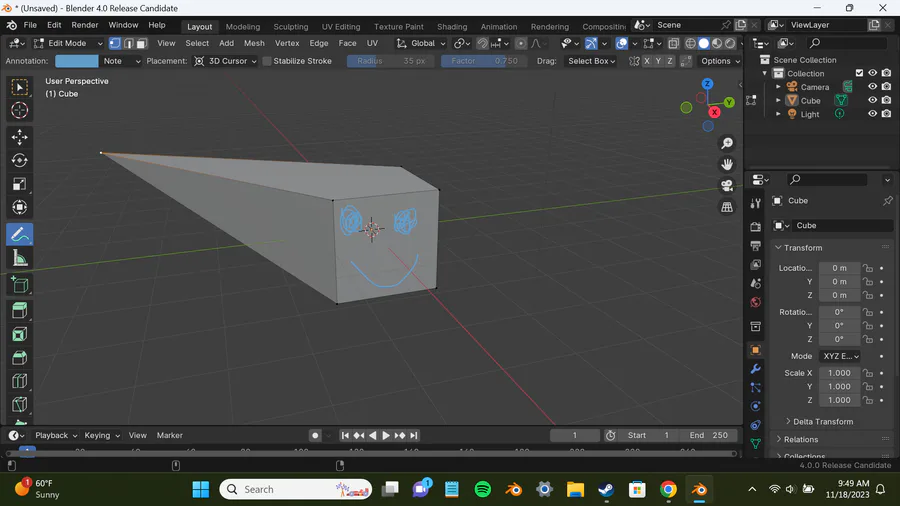Image resolution: width=900 pixels, height=506 pixels.
Task: Open the Note annotation layer dropdown
Action: click(121, 61)
